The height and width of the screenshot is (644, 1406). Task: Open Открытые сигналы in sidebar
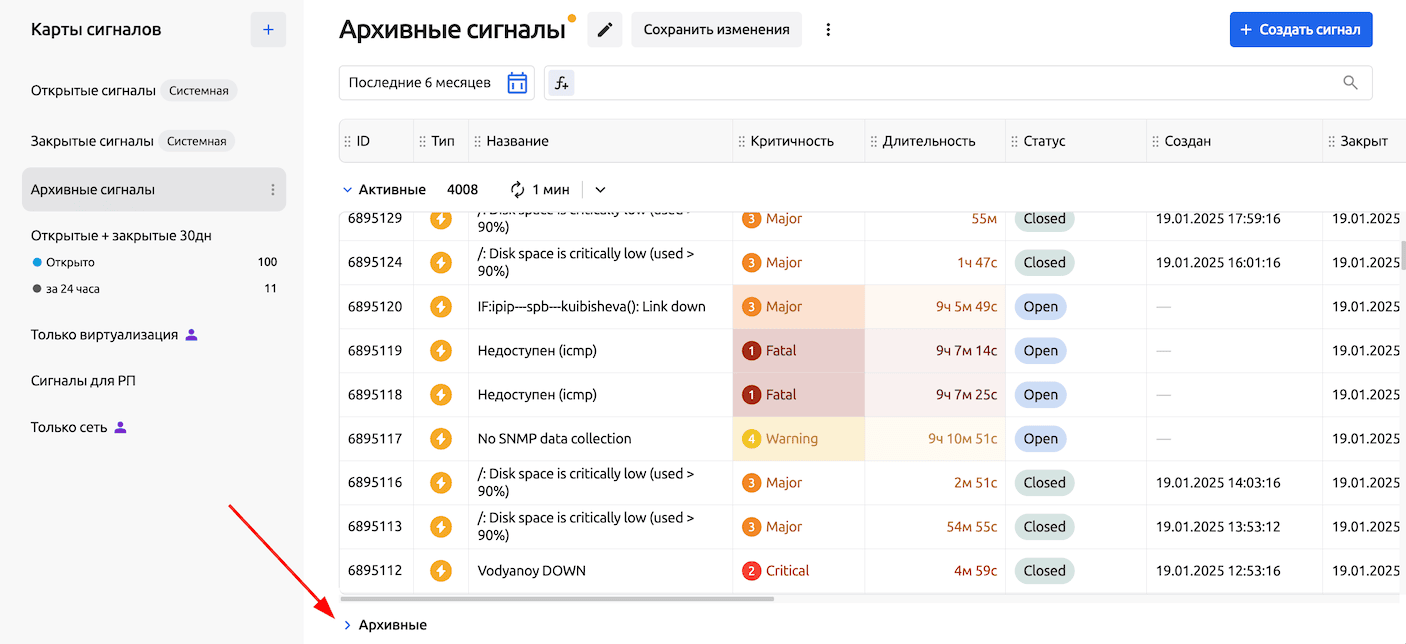coord(93,91)
